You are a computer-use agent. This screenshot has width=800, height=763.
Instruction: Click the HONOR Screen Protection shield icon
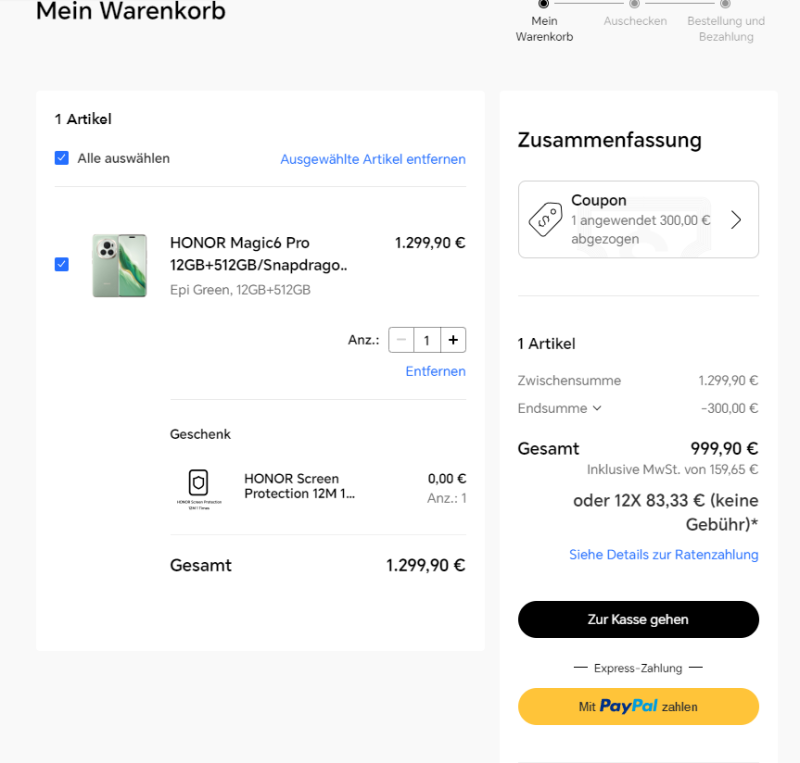(198, 482)
